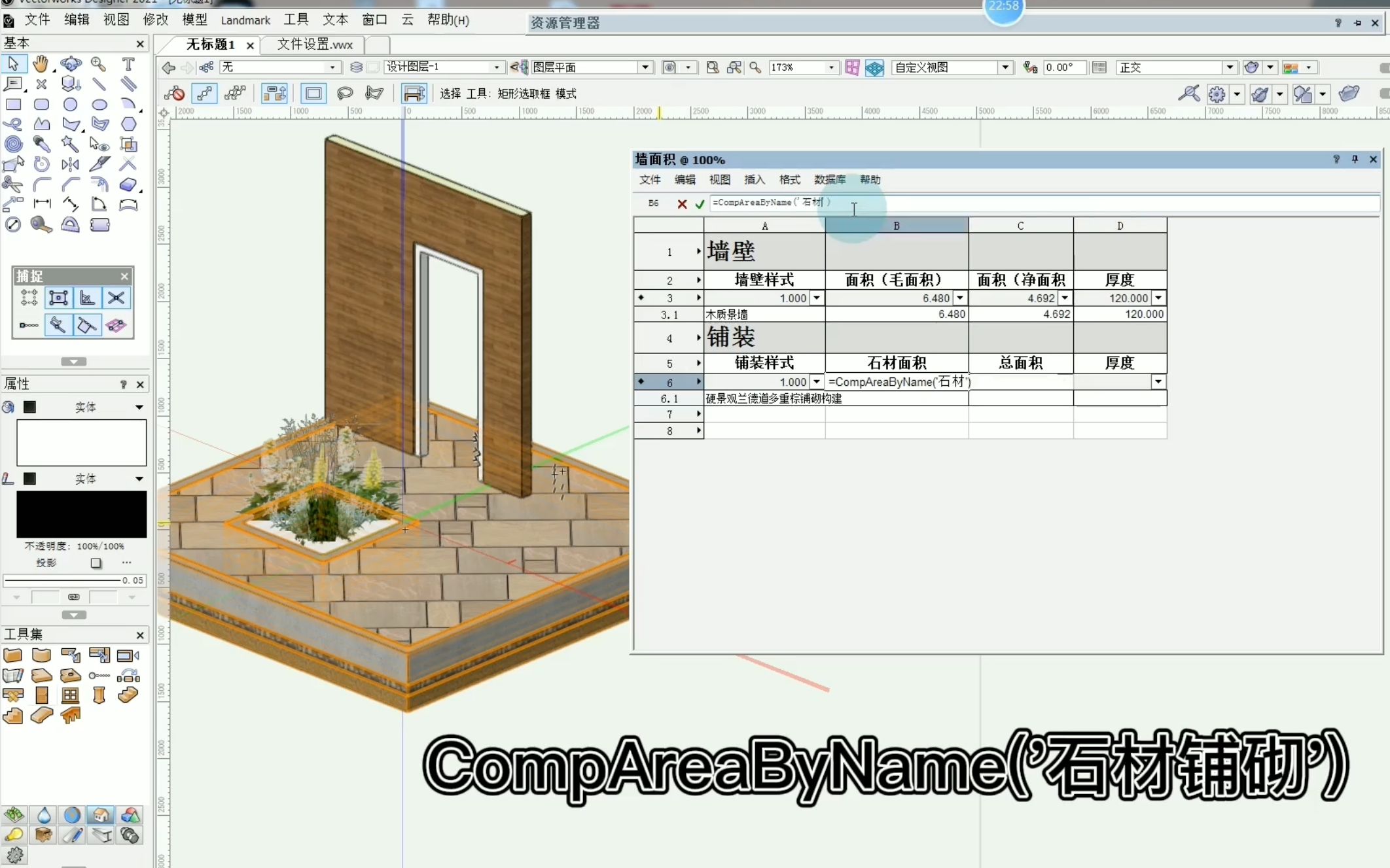This screenshot has height=868, width=1390.
Task: Select the Text tool
Action: point(128,64)
